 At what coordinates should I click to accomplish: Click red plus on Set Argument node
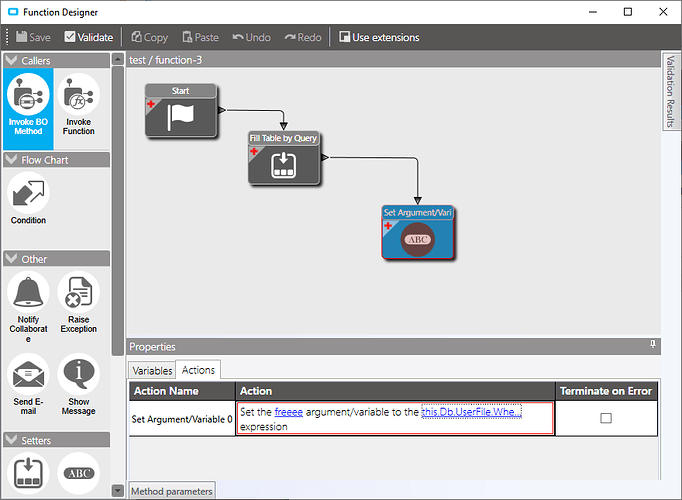click(x=388, y=225)
